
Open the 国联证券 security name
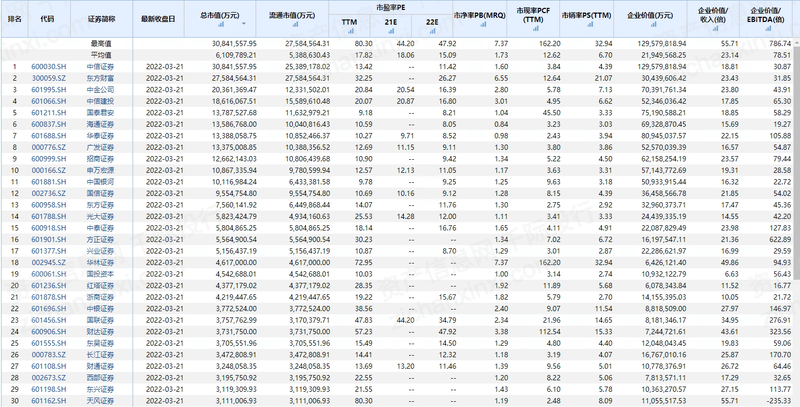pyautogui.click(x=101, y=320)
